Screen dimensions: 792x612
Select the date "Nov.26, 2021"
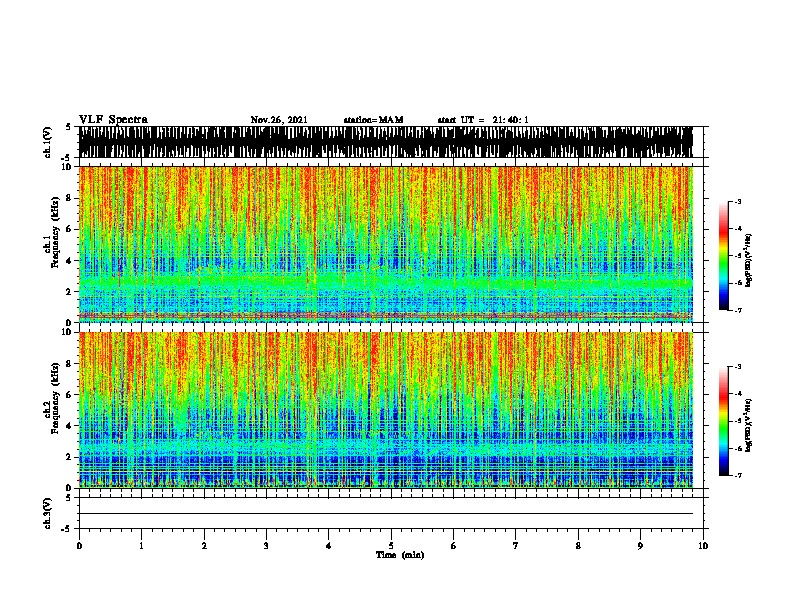tap(279, 120)
